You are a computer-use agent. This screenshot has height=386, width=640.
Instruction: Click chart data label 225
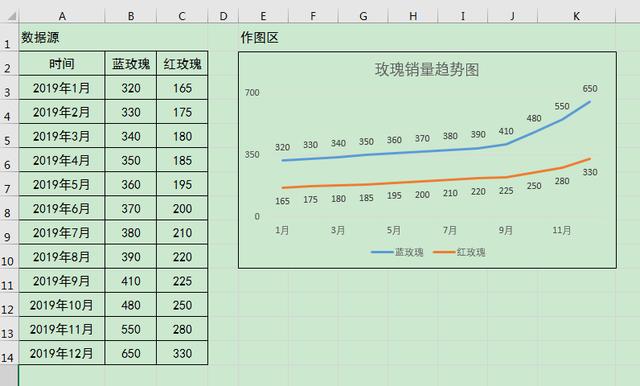(x=506, y=191)
